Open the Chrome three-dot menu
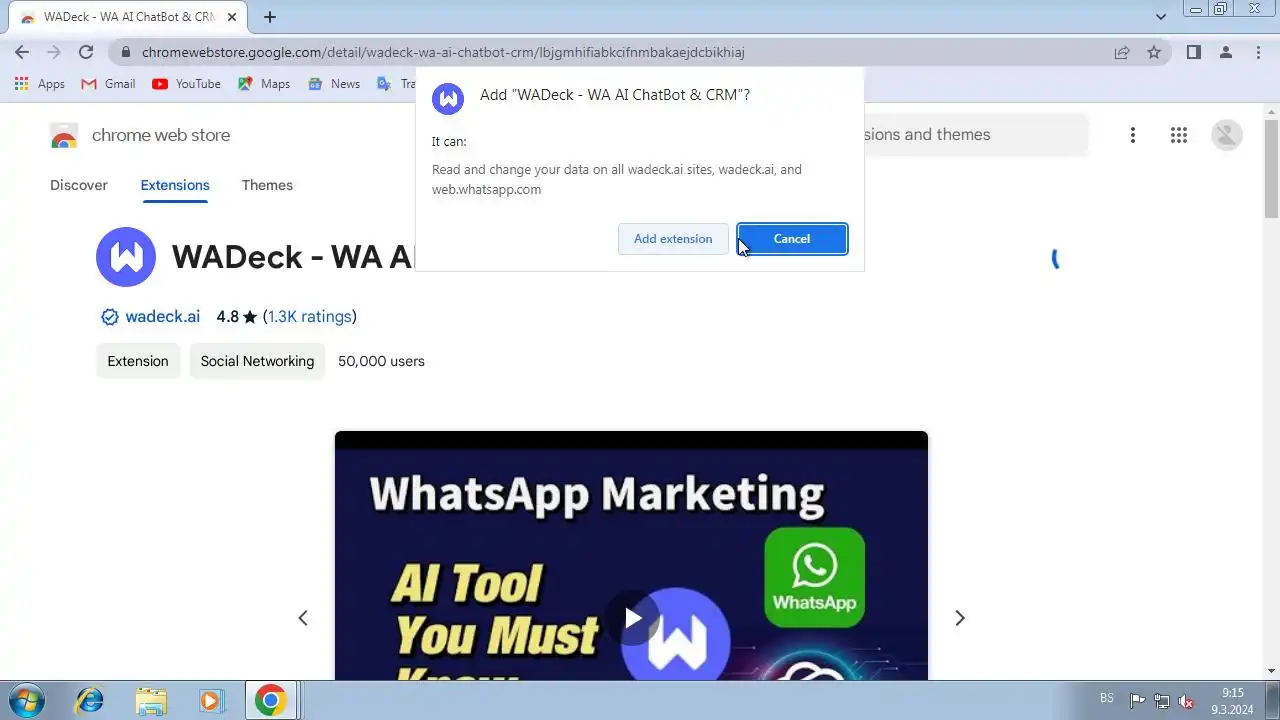 (1258, 52)
